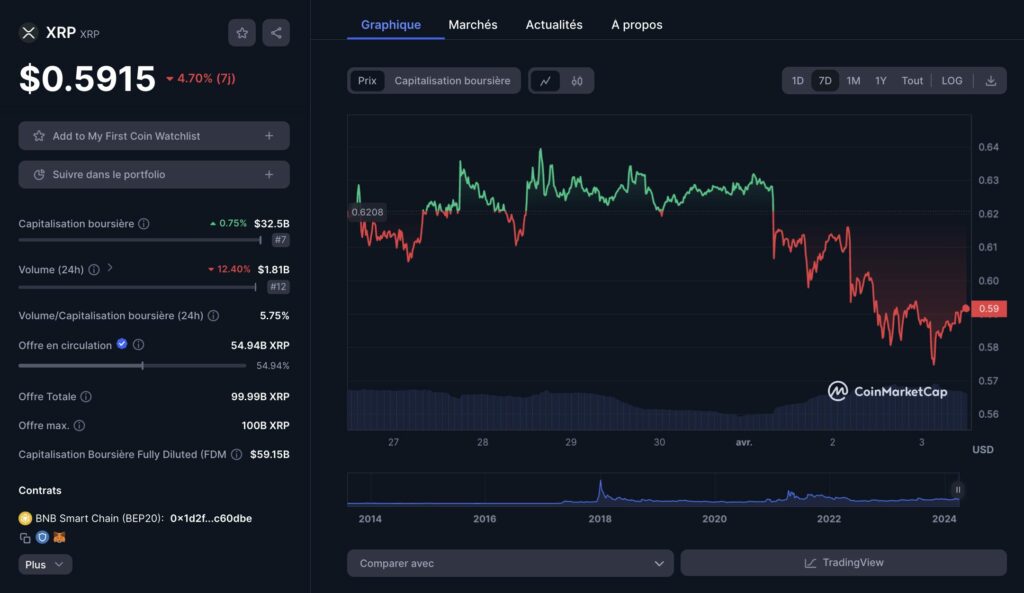Set chart range to Tout
Viewport: 1024px width, 593px height.
912,81
